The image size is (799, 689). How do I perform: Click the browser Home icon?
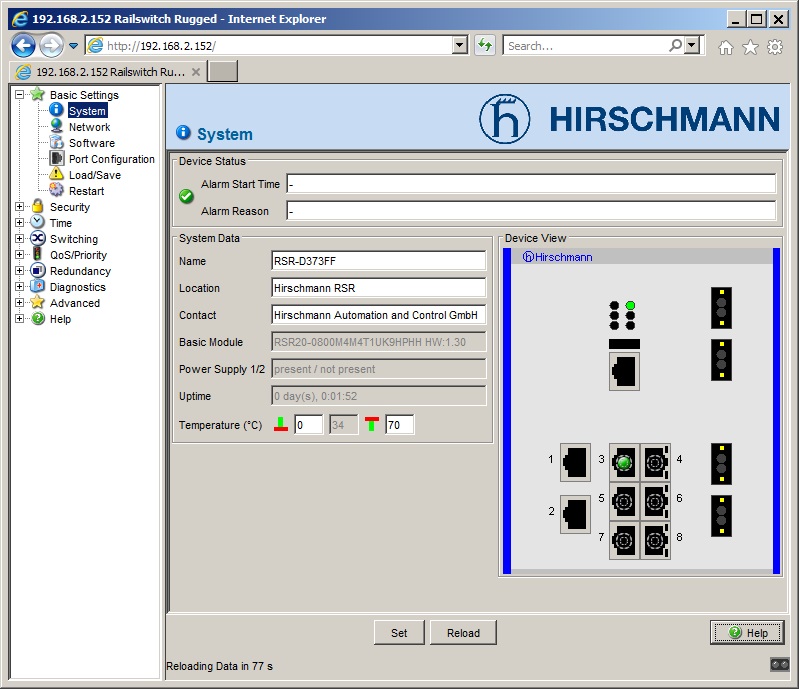[x=726, y=47]
